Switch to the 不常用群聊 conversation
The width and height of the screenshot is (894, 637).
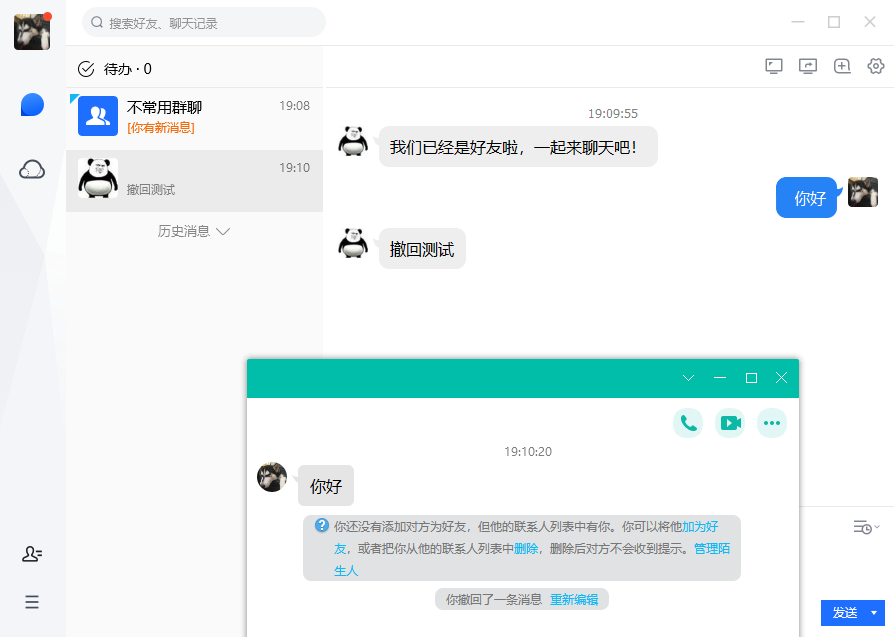click(x=194, y=116)
